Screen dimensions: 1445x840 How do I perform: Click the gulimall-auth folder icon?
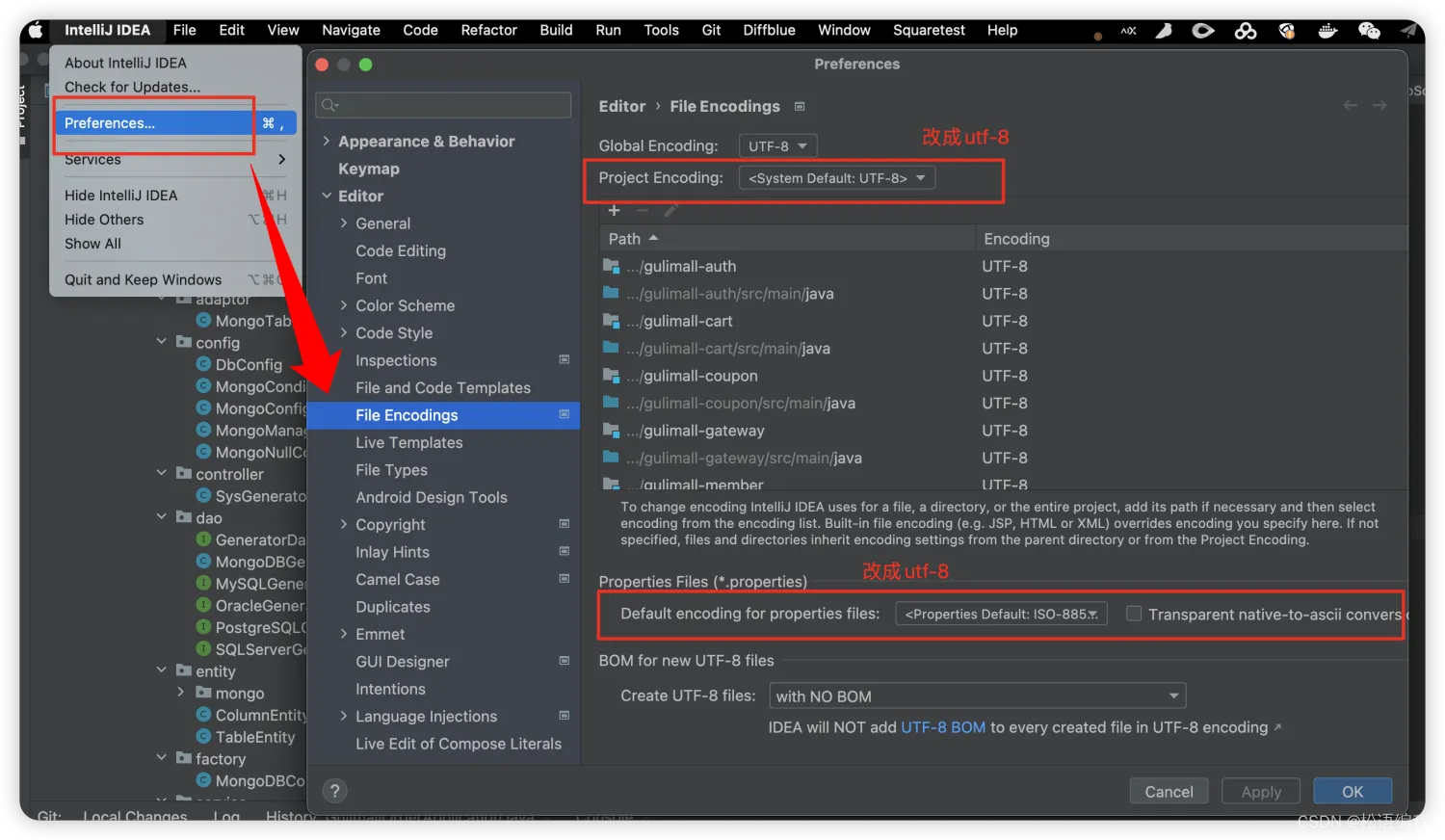pyautogui.click(x=611, y=266)
